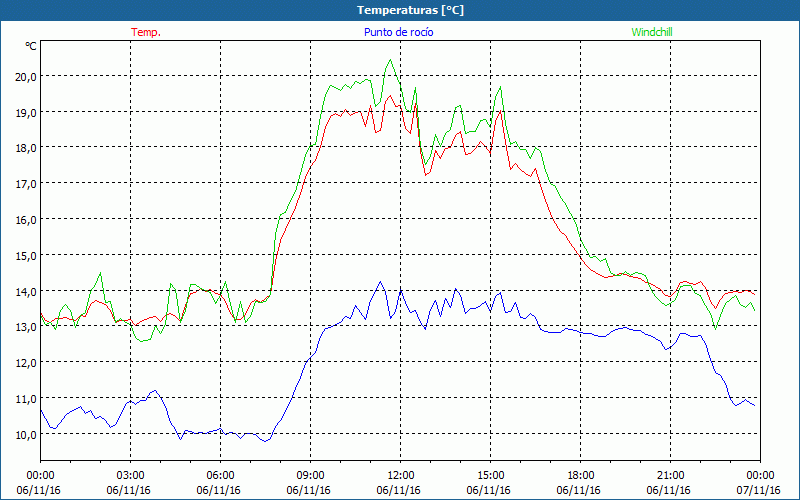
Task: Click the '09:00' time axis label
Action: pyautogui.click(x=310, y=476)
